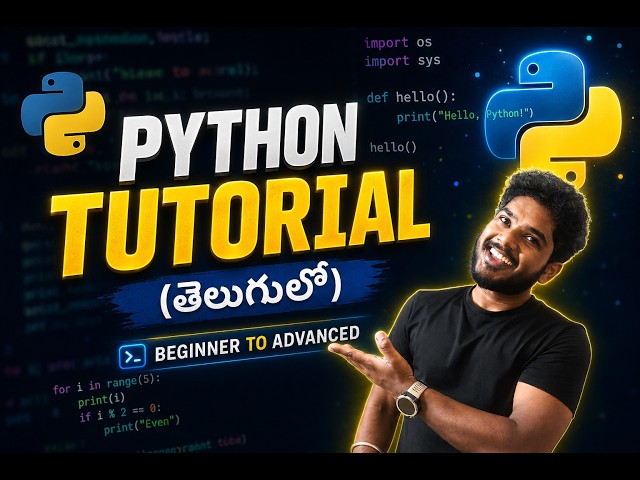Click the 'import os' code line

tap(398, 42)
